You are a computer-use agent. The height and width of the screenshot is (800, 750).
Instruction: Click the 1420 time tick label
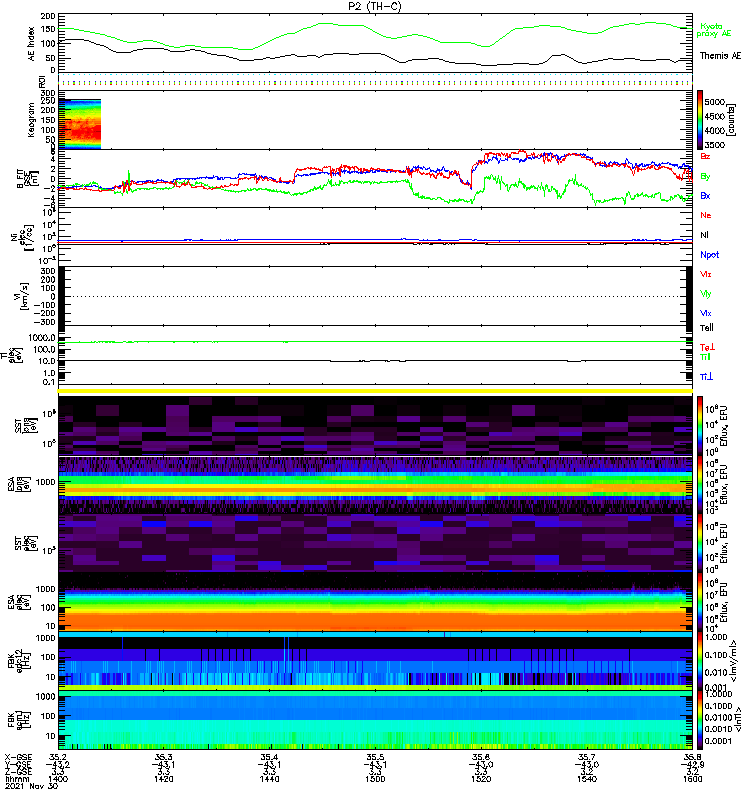(x=164, y=779)
